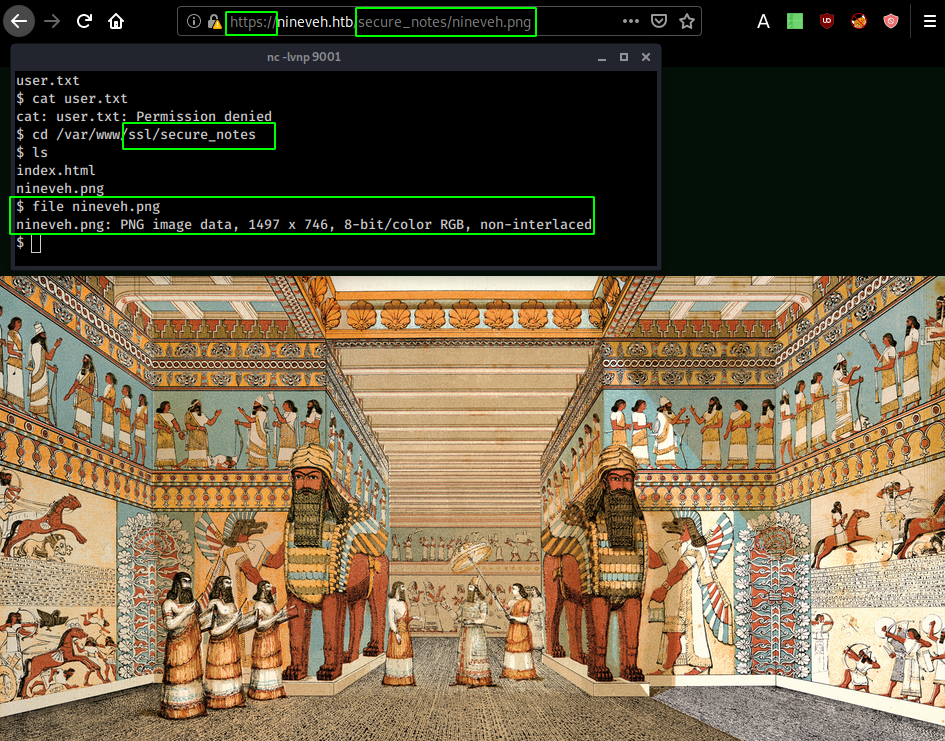Save page to Pocket

[659, 22]
